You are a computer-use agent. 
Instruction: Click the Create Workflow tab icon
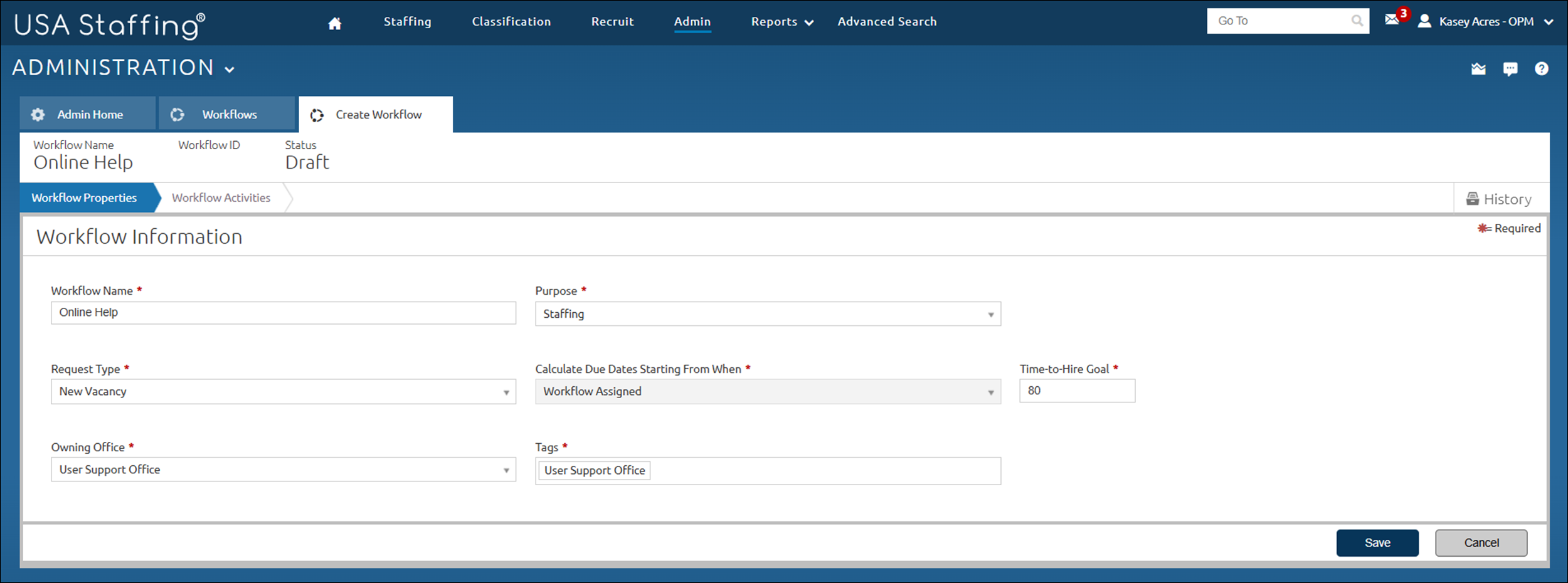click(317, 115)
